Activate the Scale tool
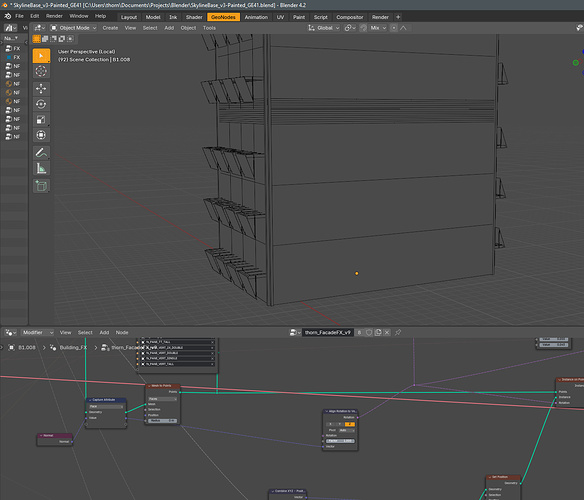584x500 pixels. pos(41,120)
